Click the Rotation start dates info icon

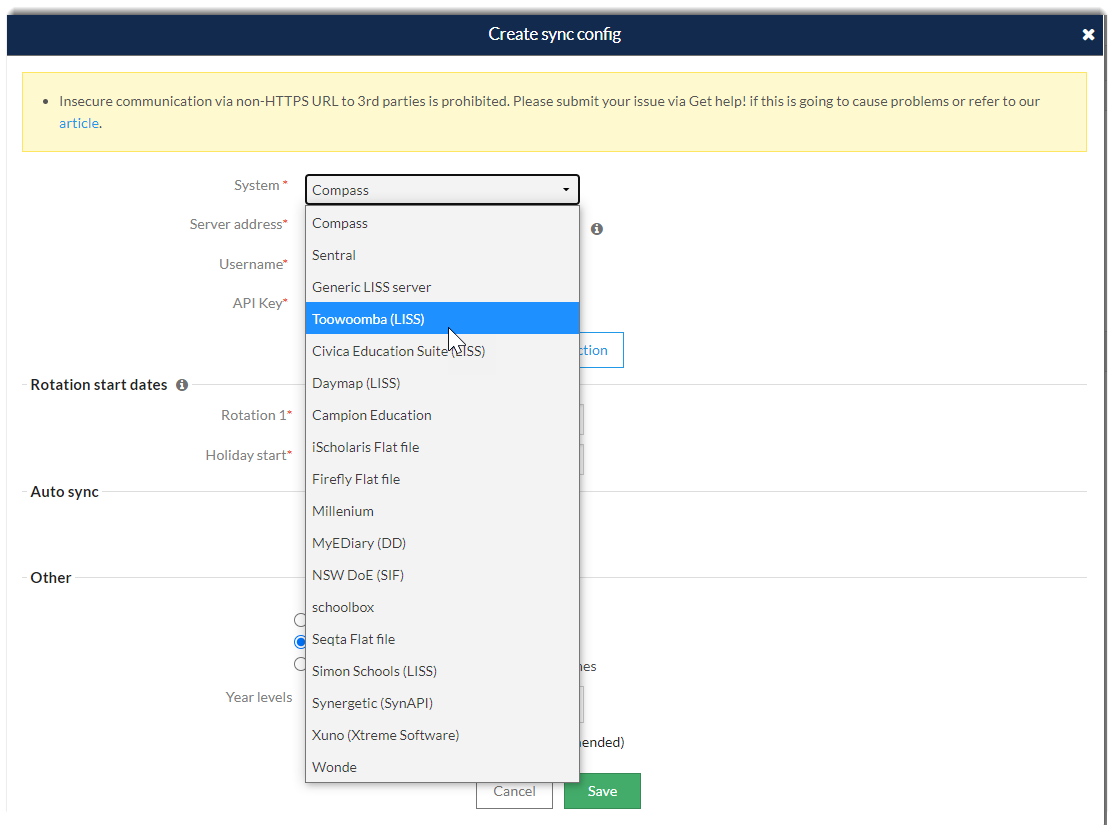[182, 385]
